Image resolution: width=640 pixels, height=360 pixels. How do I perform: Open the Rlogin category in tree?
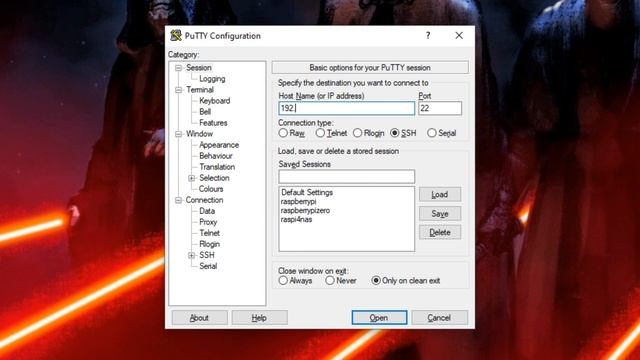coord(209,244)
